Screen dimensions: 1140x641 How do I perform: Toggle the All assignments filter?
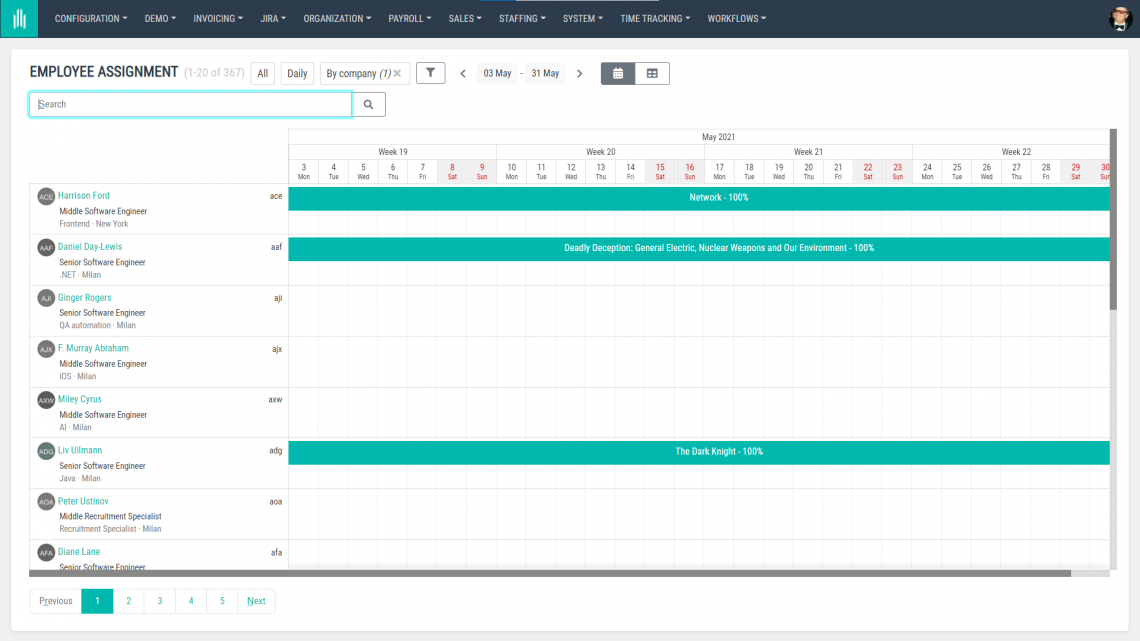pos(262,72)
